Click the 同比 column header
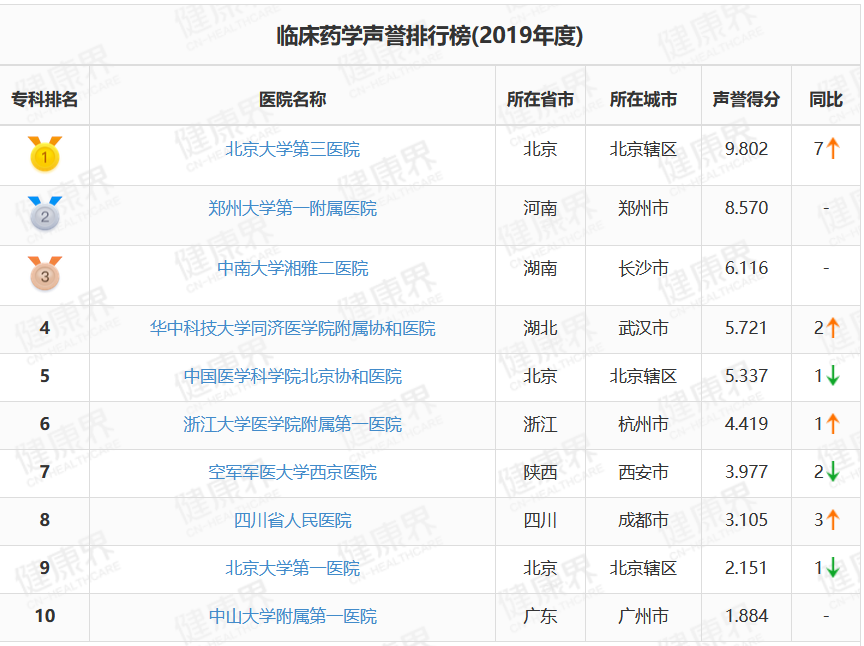 point(825,99)
